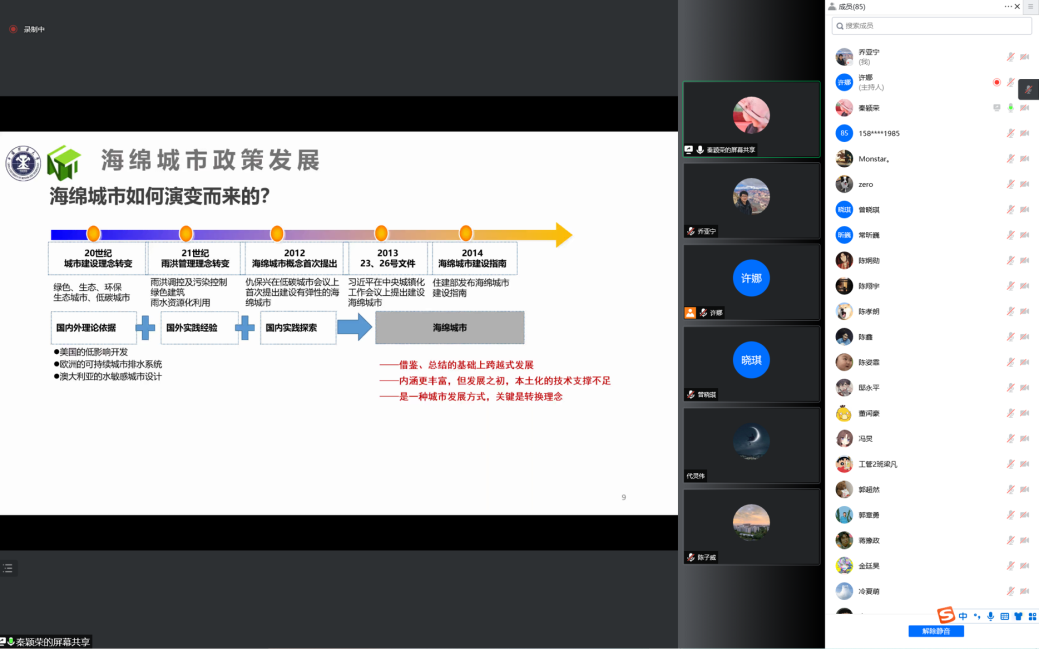Viewport: 1039px width, 649px height.
Task: Click the Sogou voice input microphone
Action: (x=990, y=616)
